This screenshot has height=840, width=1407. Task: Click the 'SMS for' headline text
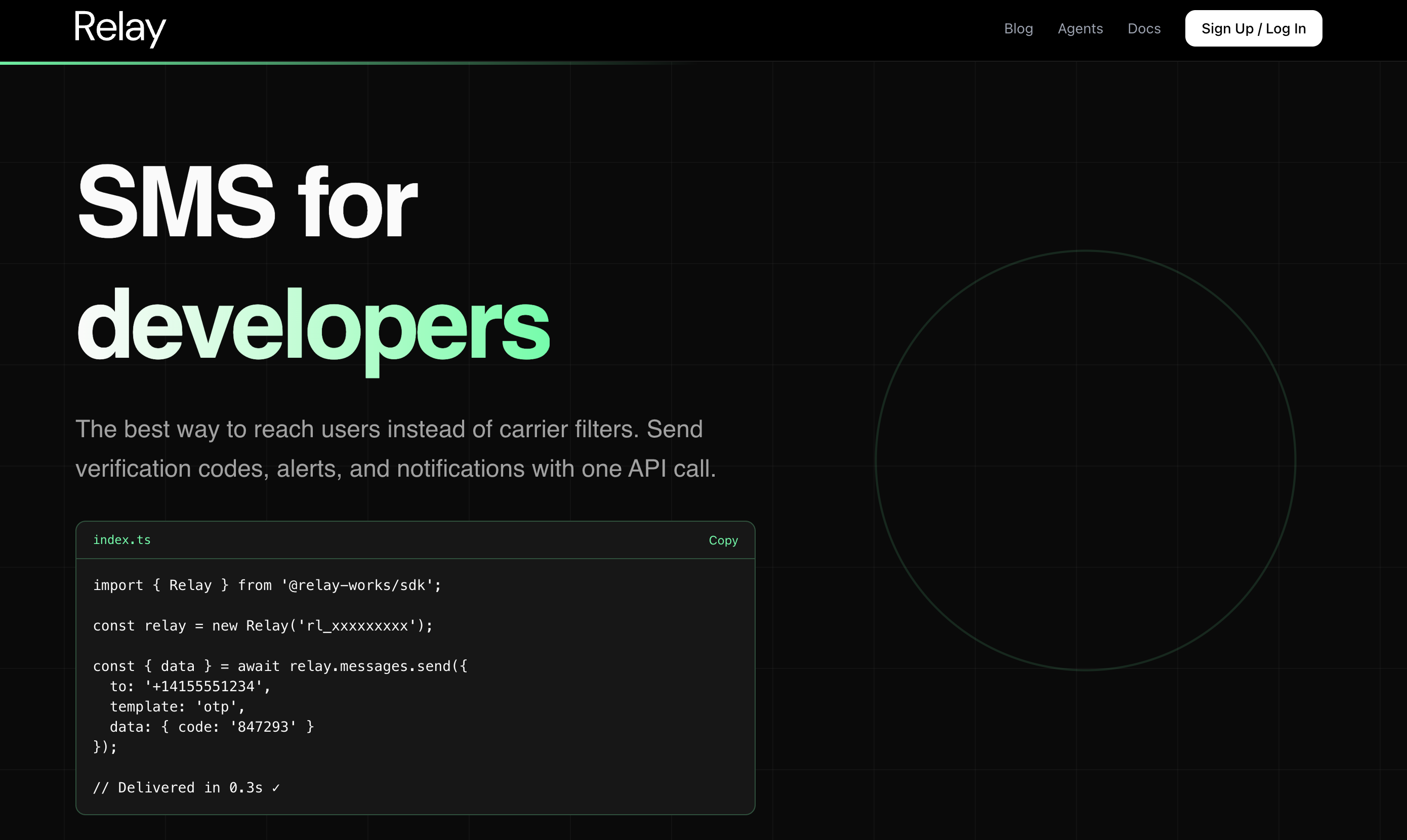(247, 201)
